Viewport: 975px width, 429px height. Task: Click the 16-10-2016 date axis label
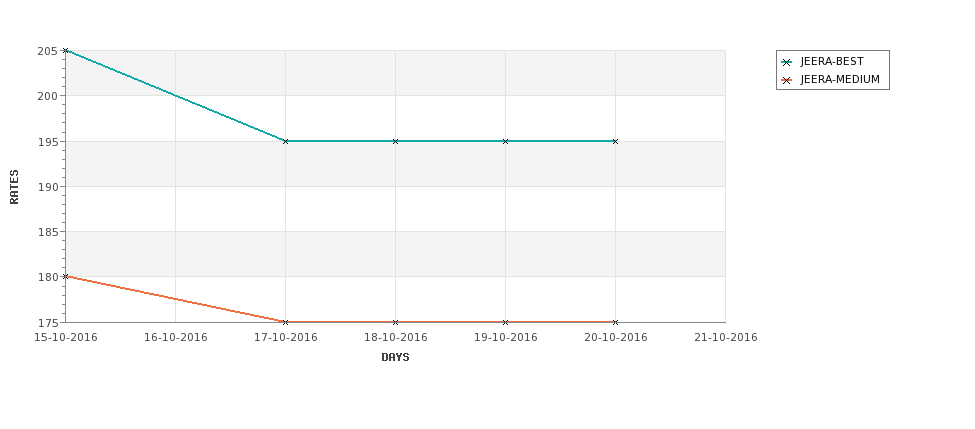point(175,338)
